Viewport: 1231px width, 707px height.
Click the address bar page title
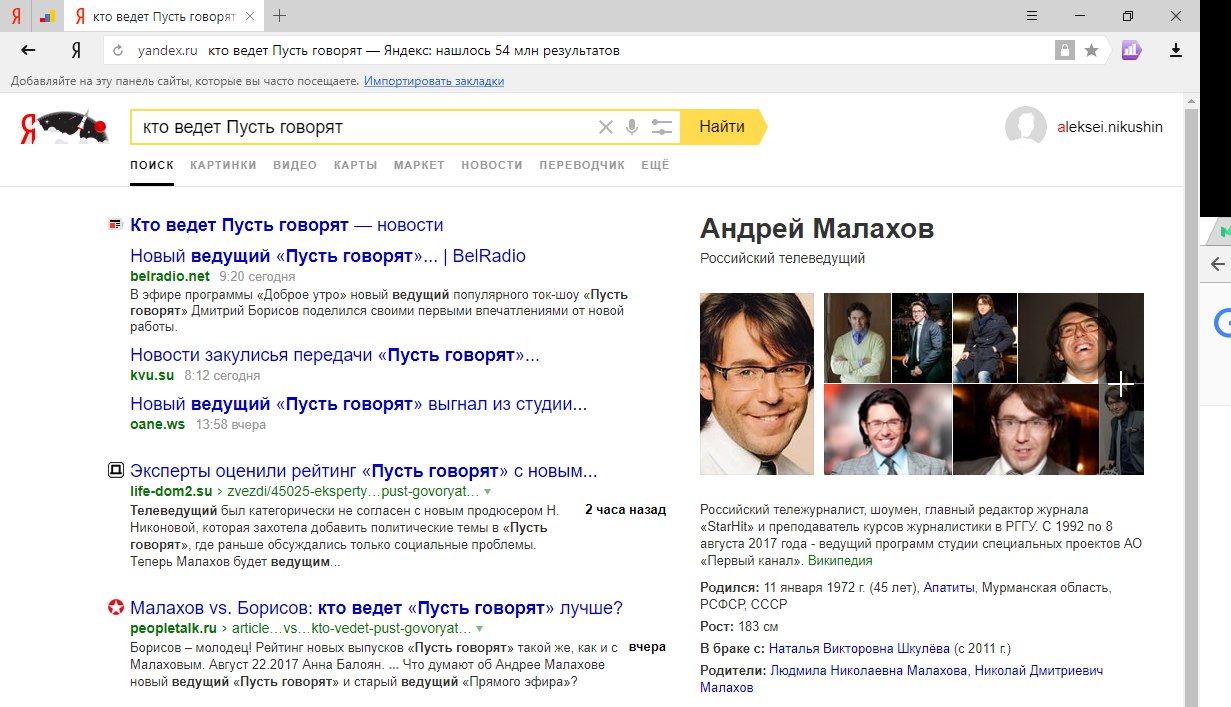(415, 50)
